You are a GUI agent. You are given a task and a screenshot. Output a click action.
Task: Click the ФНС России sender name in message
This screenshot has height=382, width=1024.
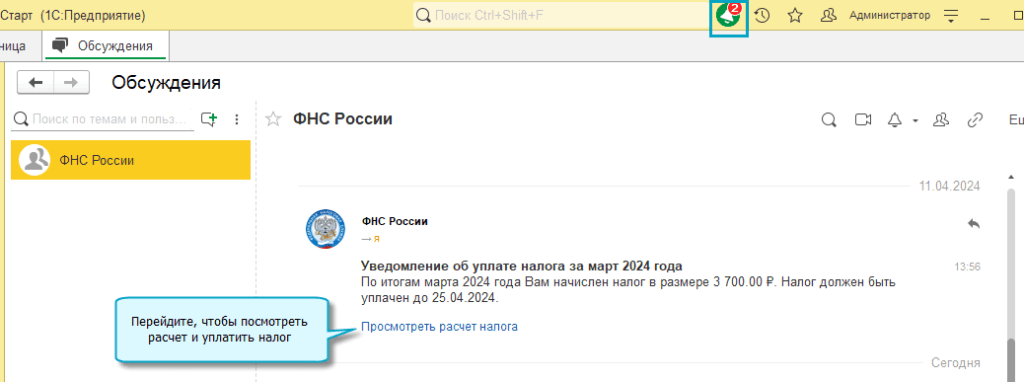pyautogui.click(x=394, y=221)
